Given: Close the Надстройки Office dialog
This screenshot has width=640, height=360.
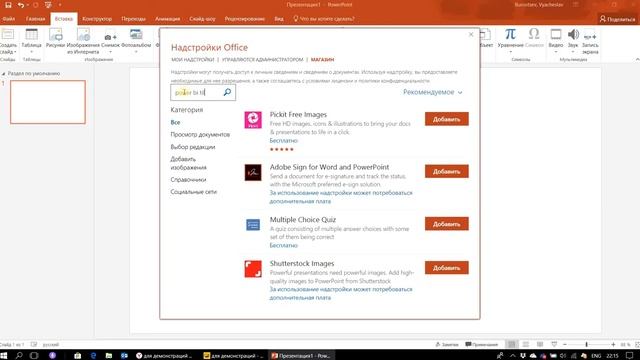Looking at the screenshot, I should tap(471, 35).
